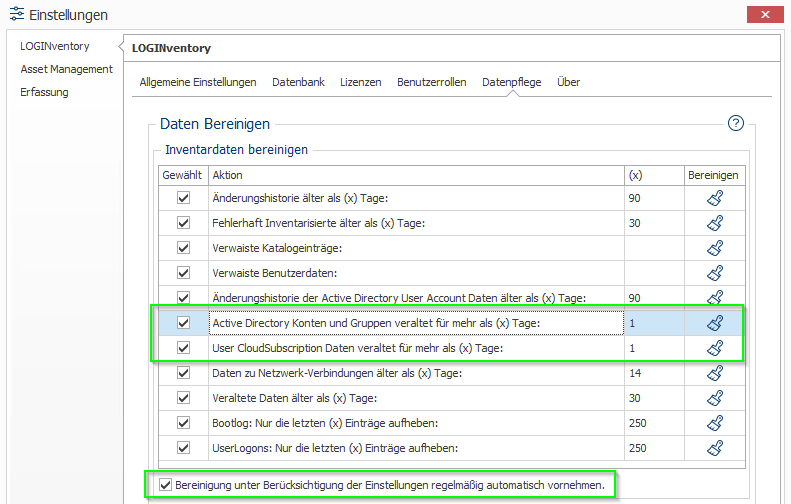Image resolution: width=791 pixels, height=504 pixels.
Task: Toggle Active Directory User Account history checkbox
Action: [x=183, y=298]
